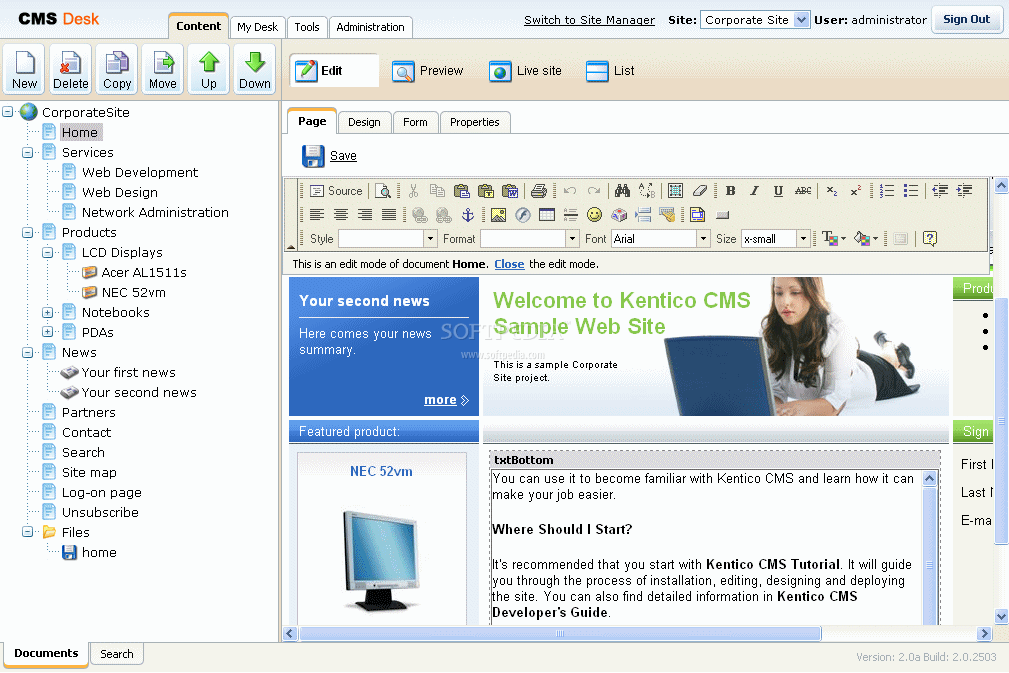
Task: Open Live site view
Action: tap(525, 71)
